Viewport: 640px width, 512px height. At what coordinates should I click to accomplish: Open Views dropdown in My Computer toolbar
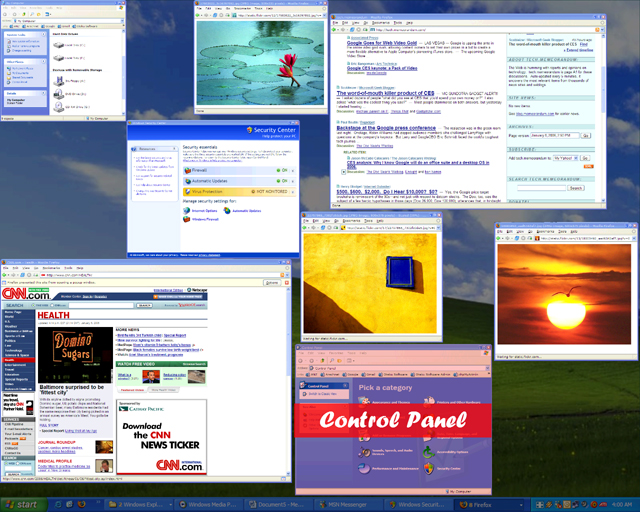pyautogui.click(x=48, y=14)
